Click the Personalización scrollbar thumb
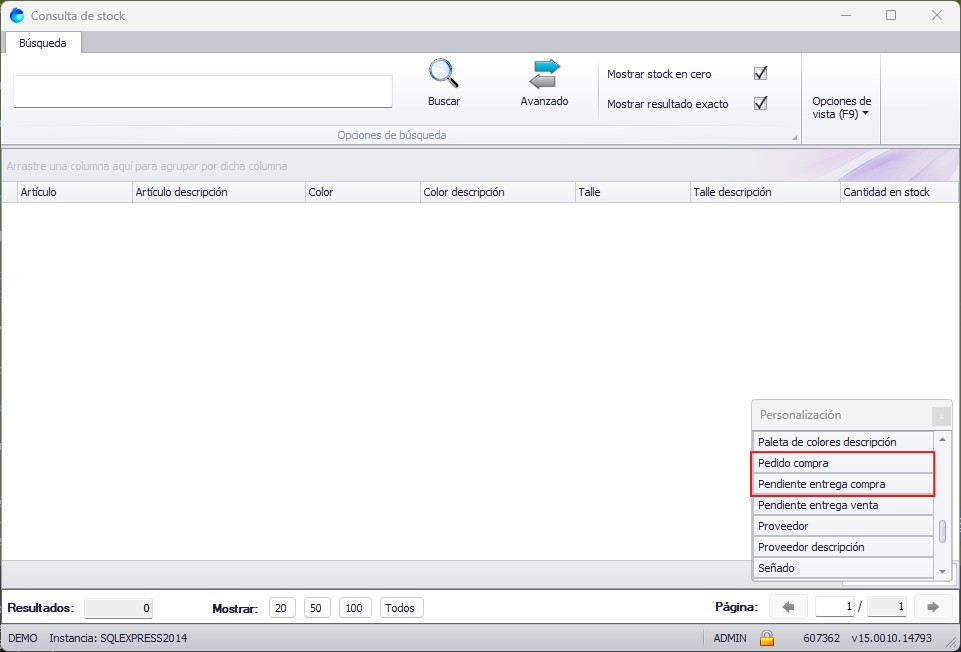 (942, 531)
